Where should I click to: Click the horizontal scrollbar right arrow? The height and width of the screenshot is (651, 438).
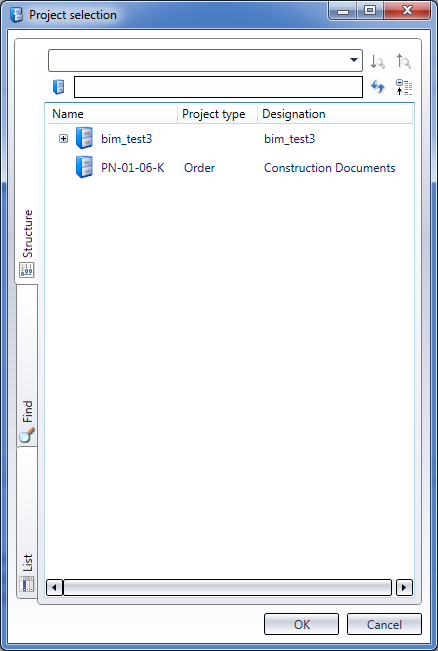point(404,587)
